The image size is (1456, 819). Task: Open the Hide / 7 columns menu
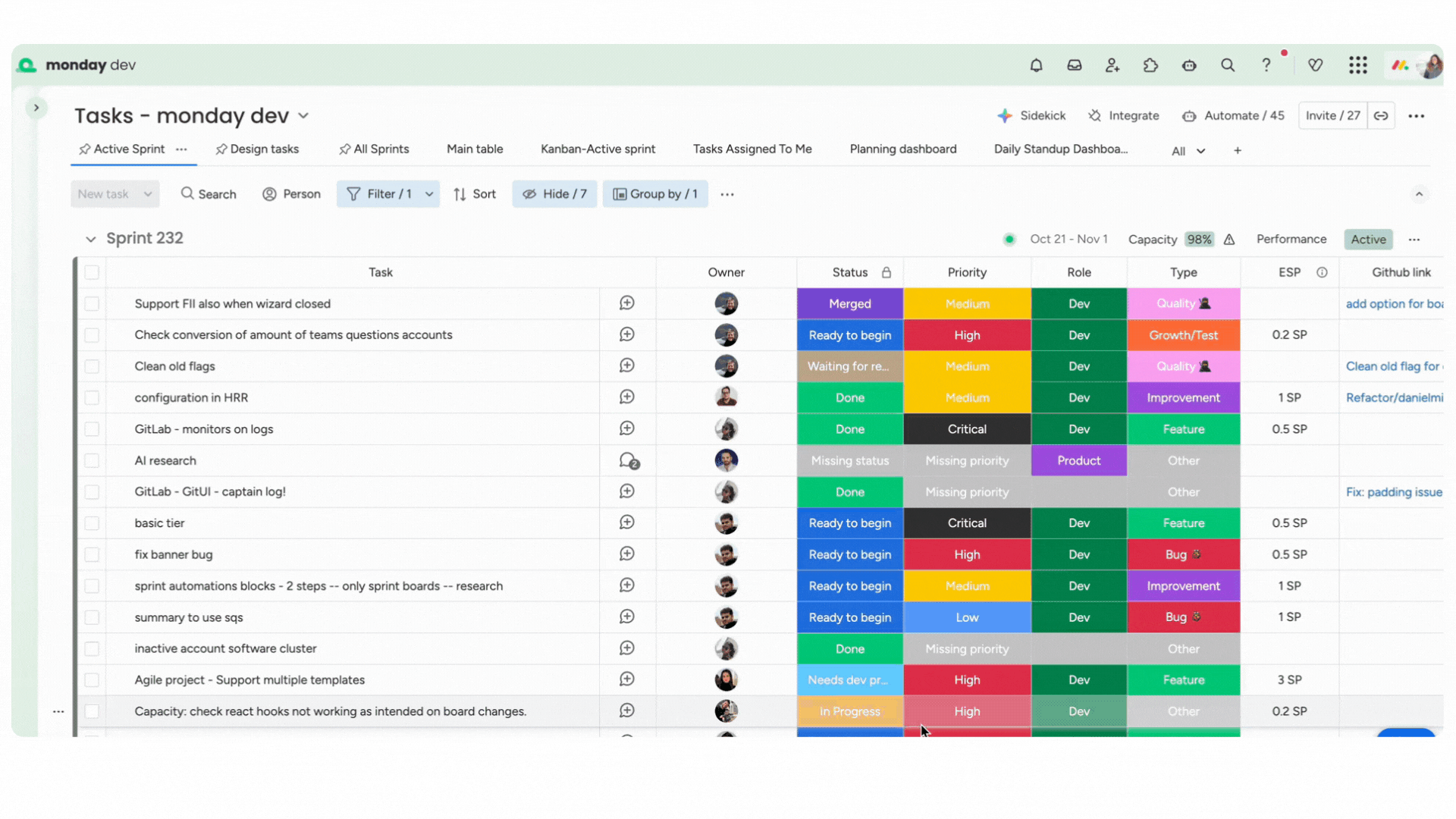click(x=554, y=194)
